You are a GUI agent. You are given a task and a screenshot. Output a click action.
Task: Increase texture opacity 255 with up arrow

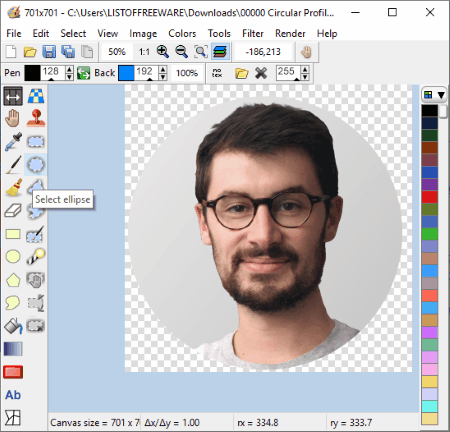coord(305,69)
